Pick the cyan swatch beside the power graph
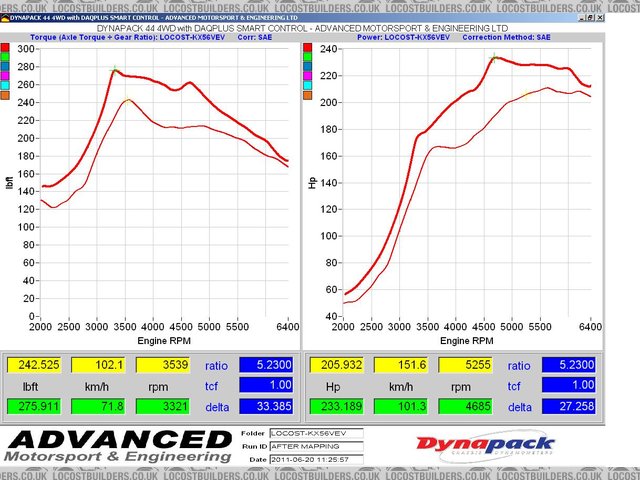This screenshot has height=480, width=640. coord(308,95)
